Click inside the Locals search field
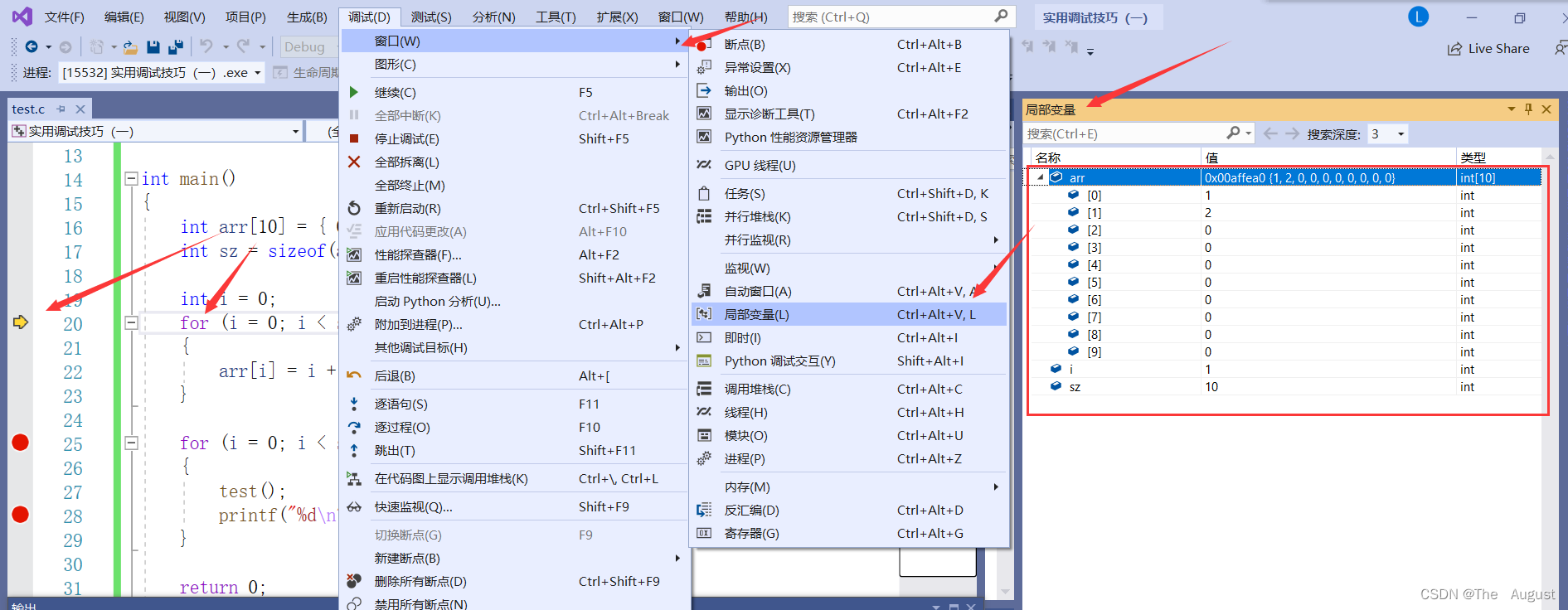This screenshot has height=610, width=1568. click(x=1124, y=134)
